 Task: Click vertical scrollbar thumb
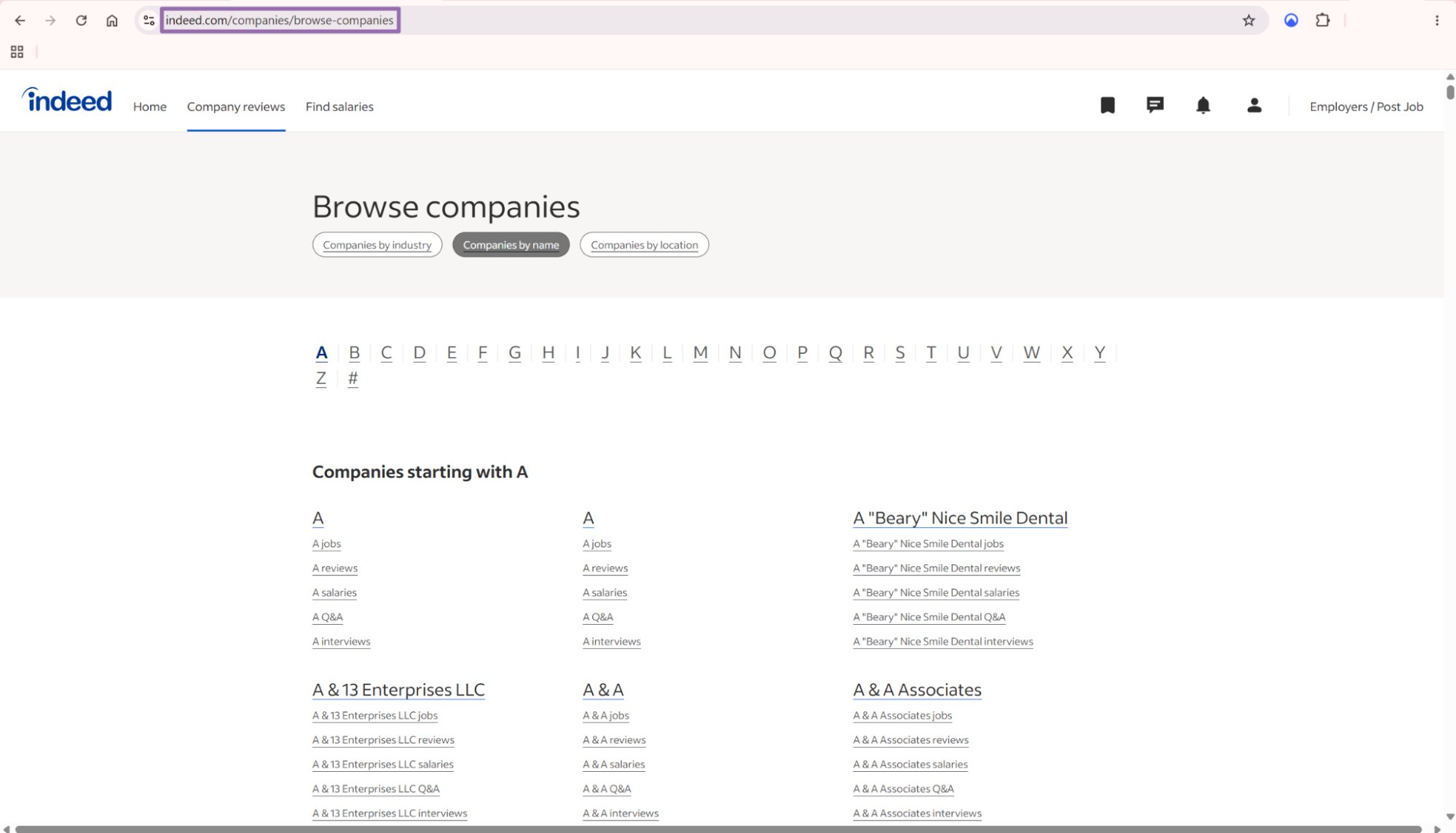pos(1449,92)
